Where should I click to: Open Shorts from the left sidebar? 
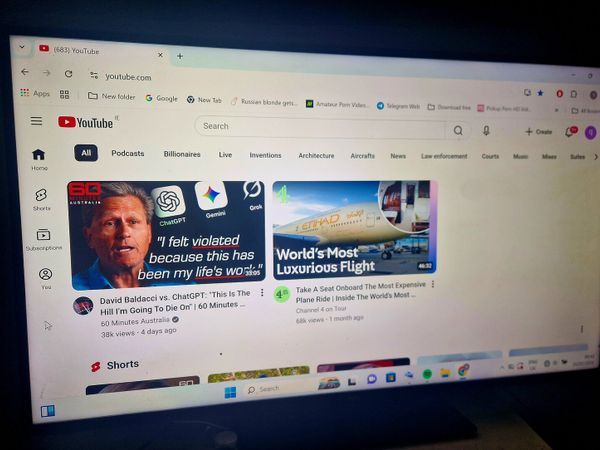point(41,199)
